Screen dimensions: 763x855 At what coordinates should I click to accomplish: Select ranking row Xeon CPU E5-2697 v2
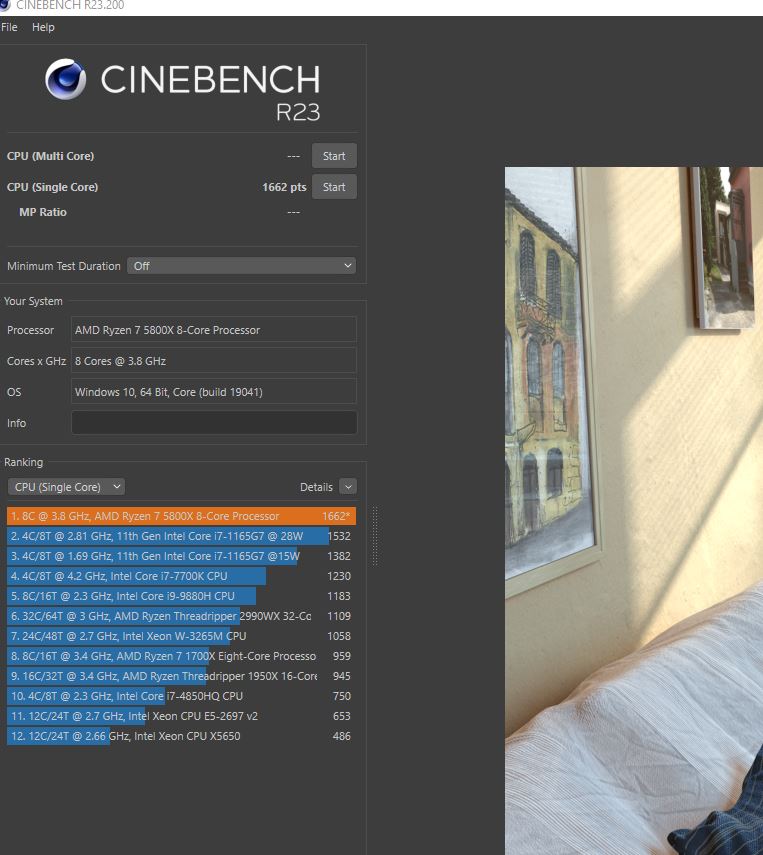[x=181, y=716]
